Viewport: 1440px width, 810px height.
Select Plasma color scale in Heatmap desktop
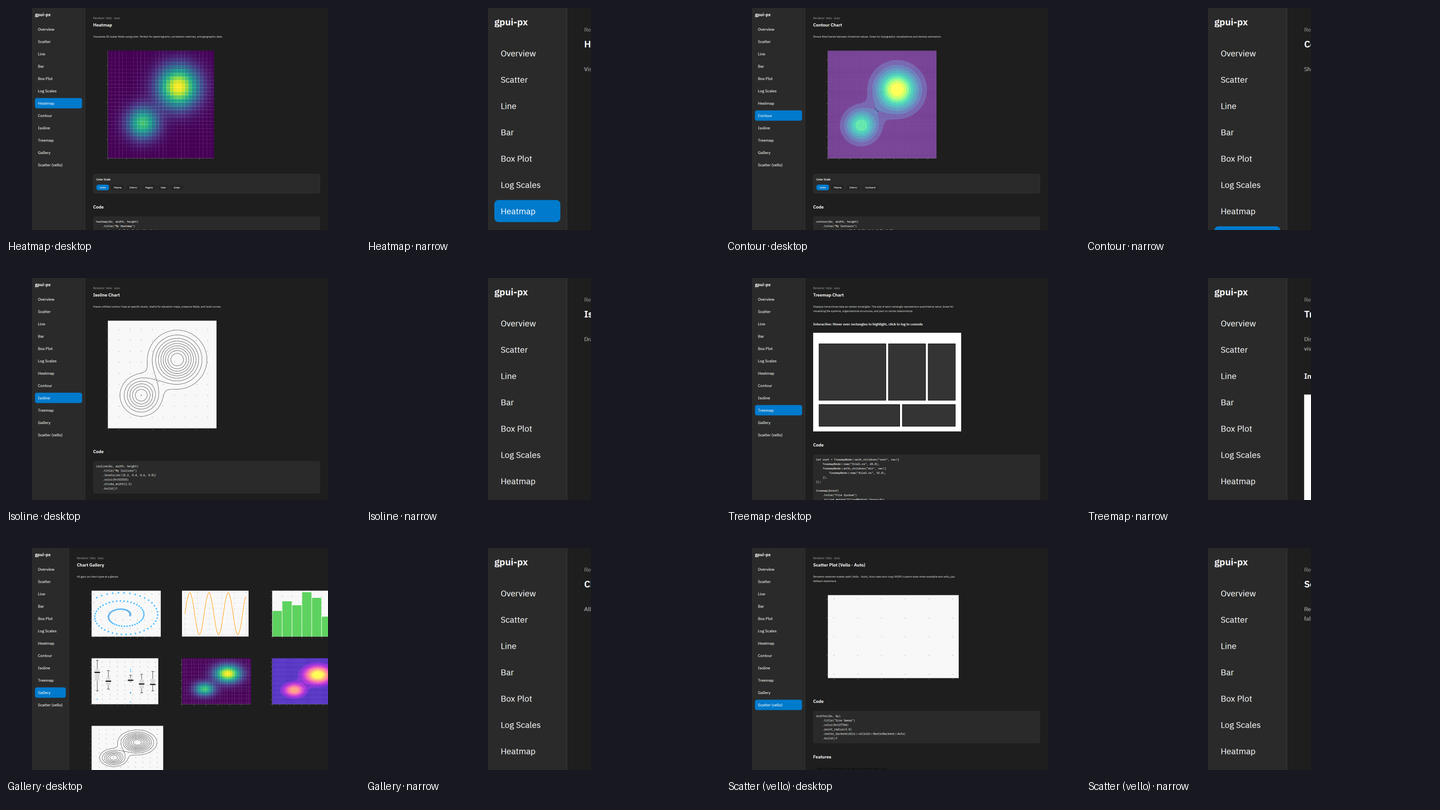[118, 187]
